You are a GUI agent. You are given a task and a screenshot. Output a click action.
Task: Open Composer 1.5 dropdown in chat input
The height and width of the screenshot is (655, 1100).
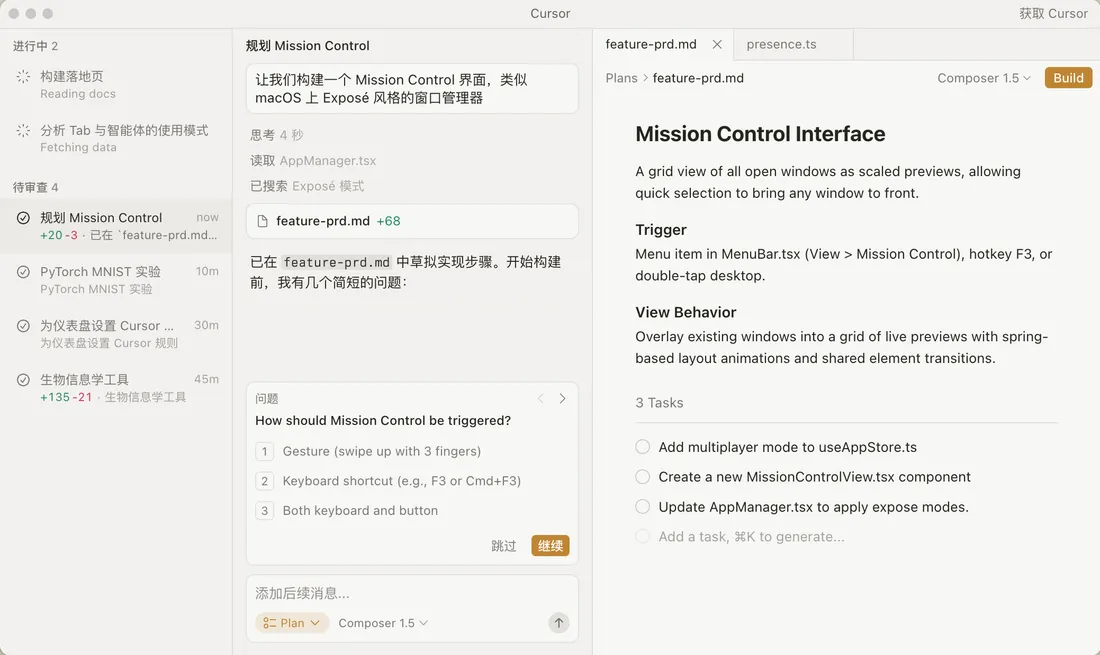coord(383,623)
